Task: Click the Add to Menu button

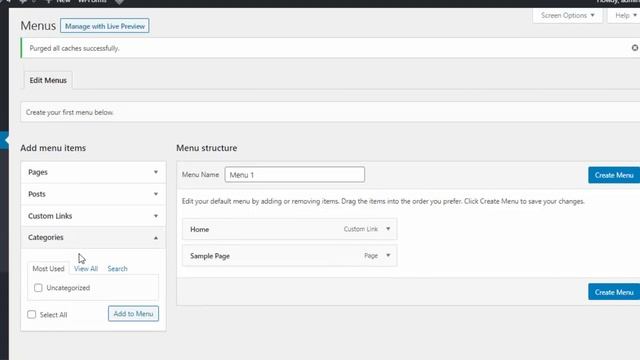Action: pyautogui.click(x=133, y=313)
